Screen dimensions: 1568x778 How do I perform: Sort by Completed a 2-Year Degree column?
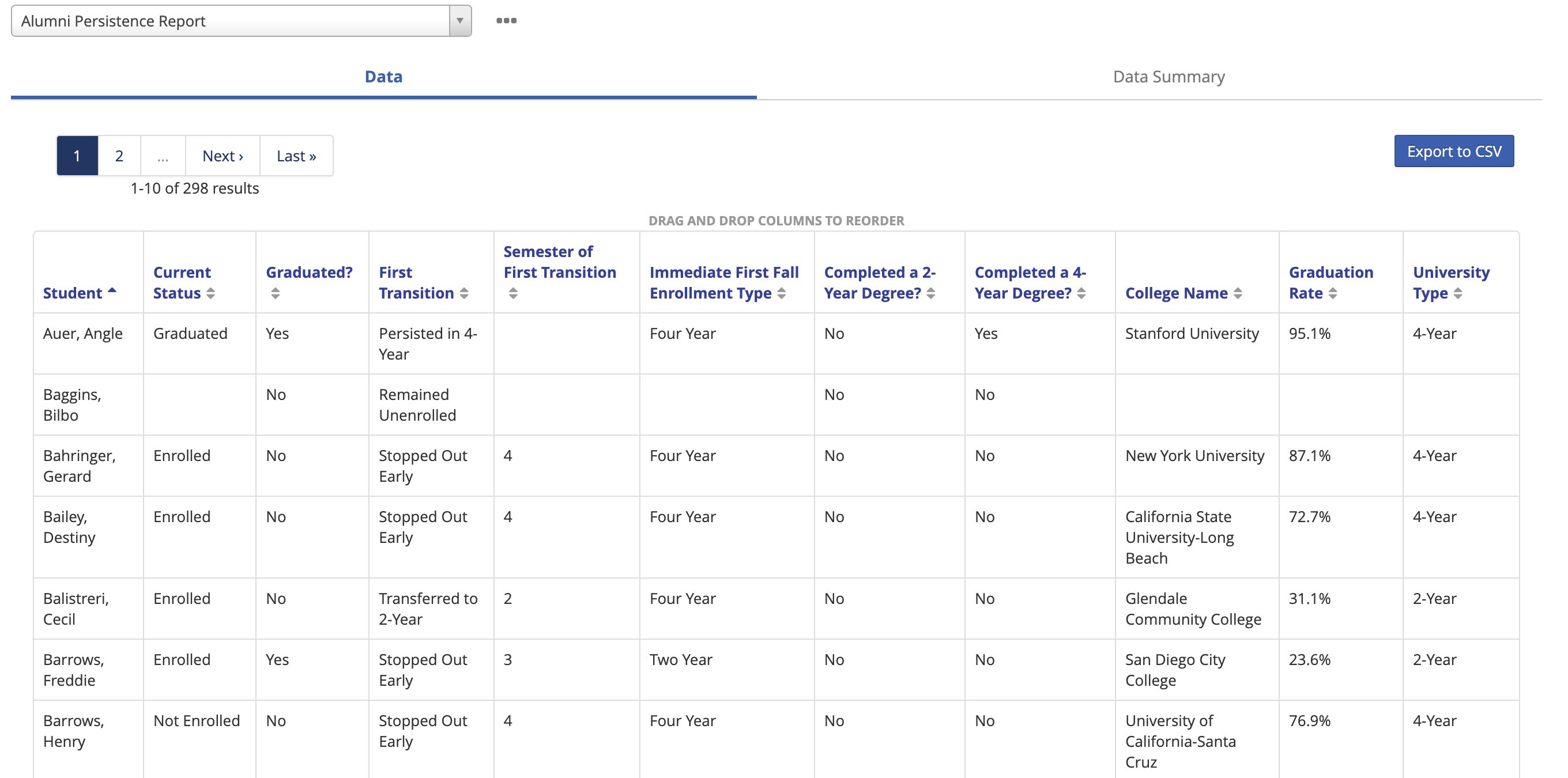pyautogui.click(x=930, y=293)
